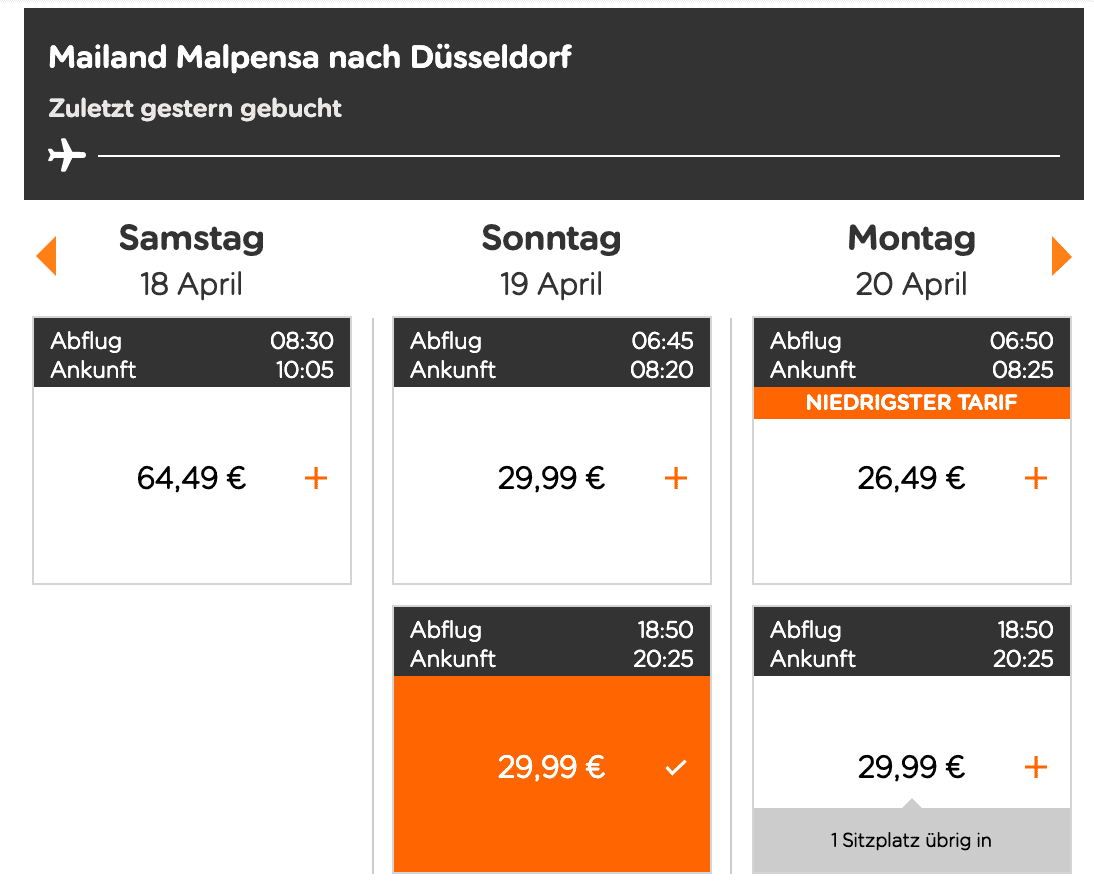Select Sunday morning 29,99 € price
The width and height of the screenshot is (1094, 884).
552,479
